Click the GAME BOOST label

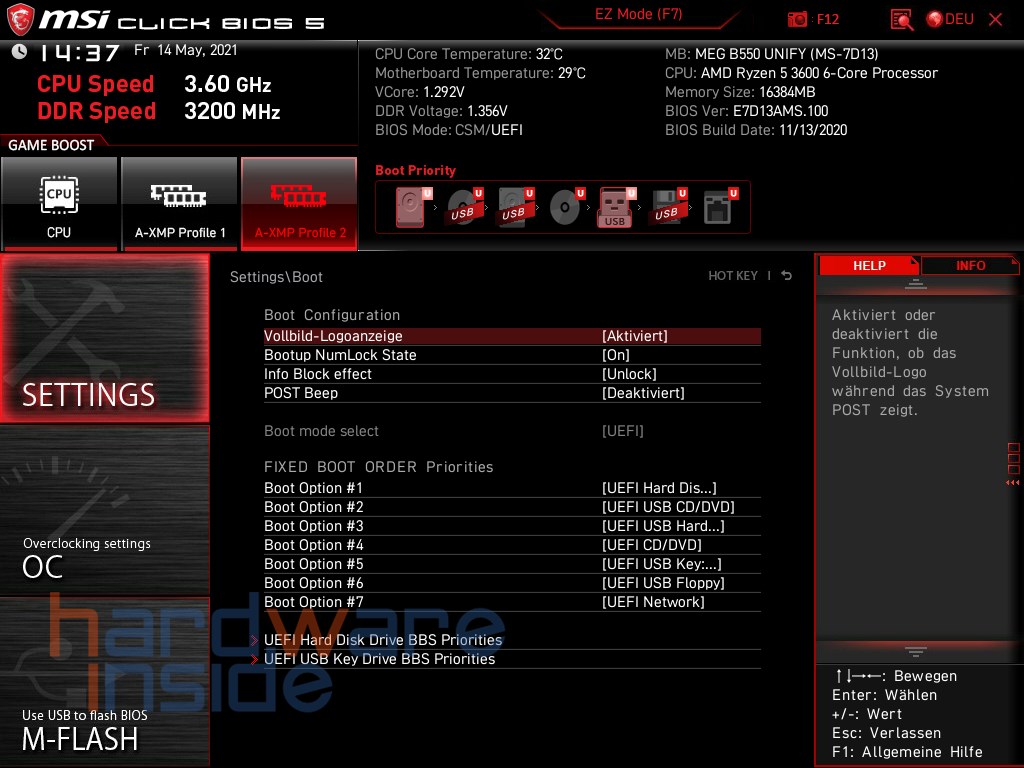51,145
